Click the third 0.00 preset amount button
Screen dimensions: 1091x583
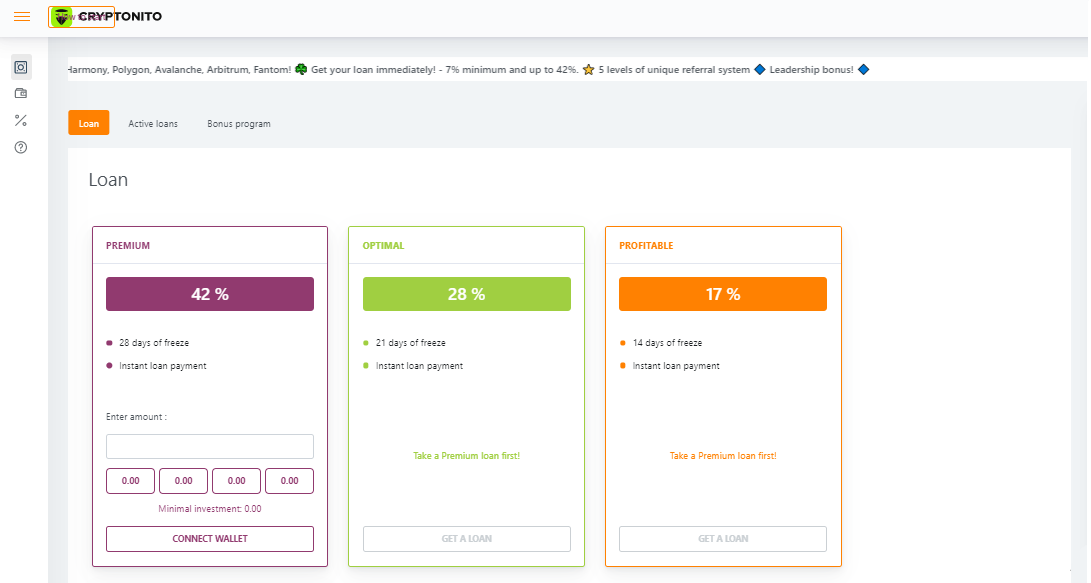coord(237,481)
